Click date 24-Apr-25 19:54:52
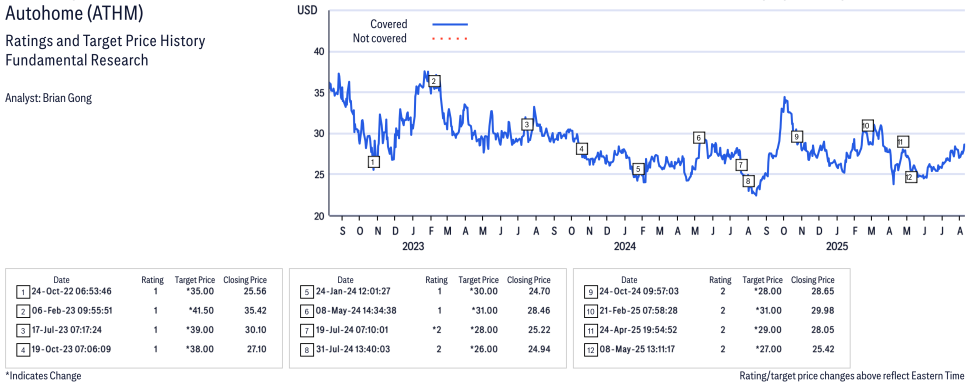This screenshot has height=382, width=975. 639,330
